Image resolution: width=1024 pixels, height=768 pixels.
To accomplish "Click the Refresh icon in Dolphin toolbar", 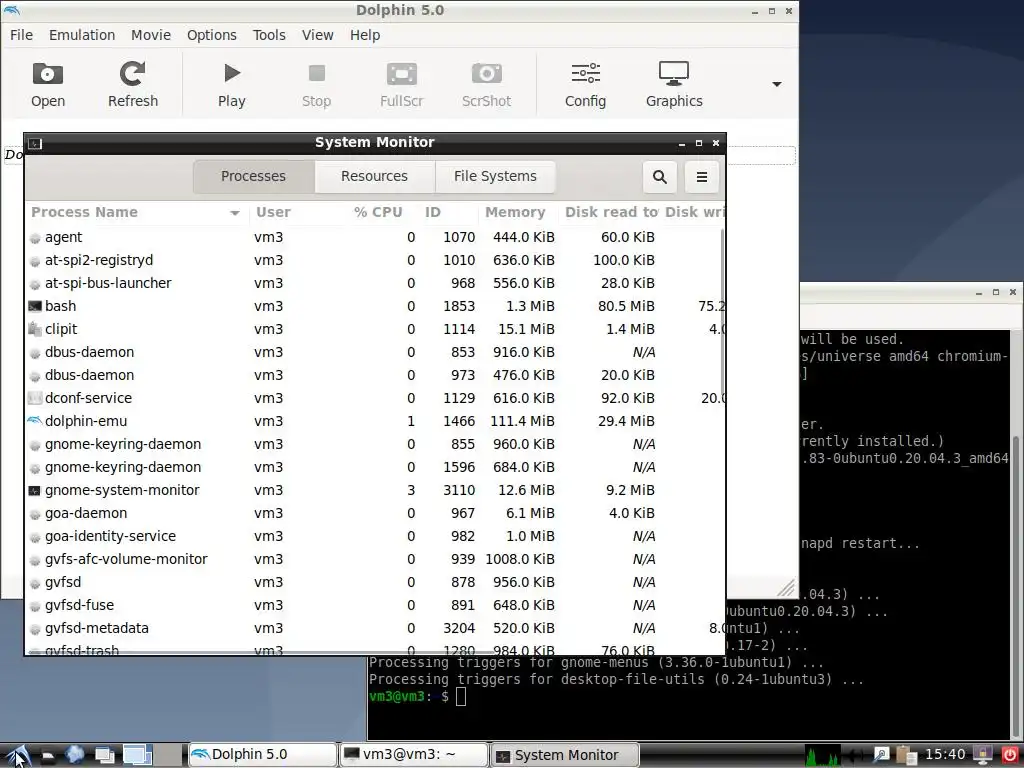I will [x=133, y=85].
